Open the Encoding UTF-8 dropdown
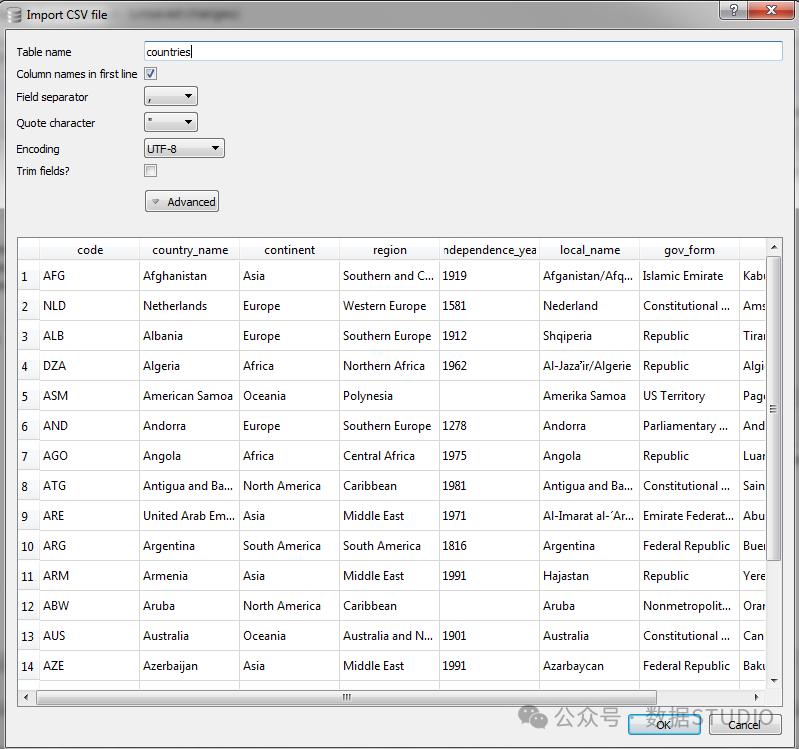This screenshot has height=749, width=799. pos(184,148)
